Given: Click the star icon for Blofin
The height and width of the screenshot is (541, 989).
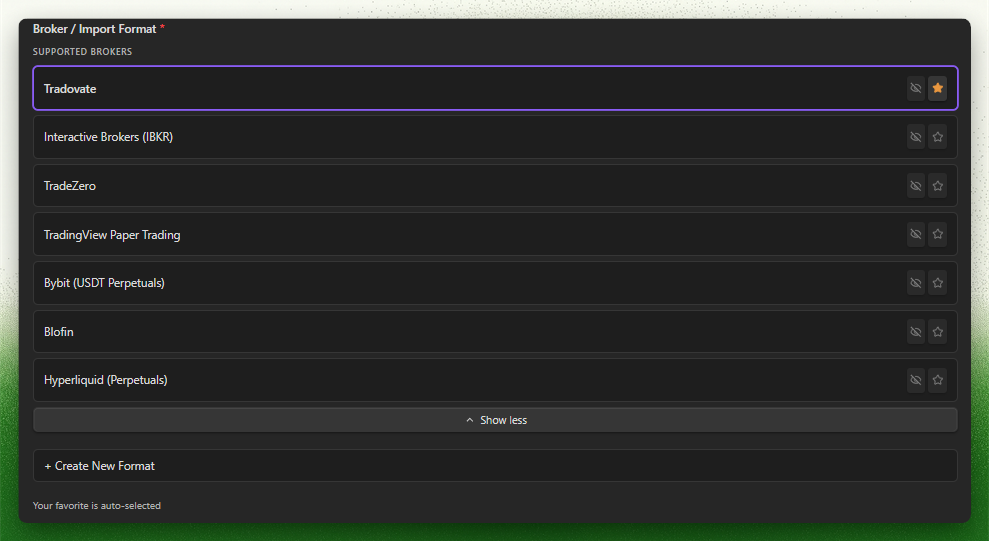Looking at the screenshot, I should [937, 332].
